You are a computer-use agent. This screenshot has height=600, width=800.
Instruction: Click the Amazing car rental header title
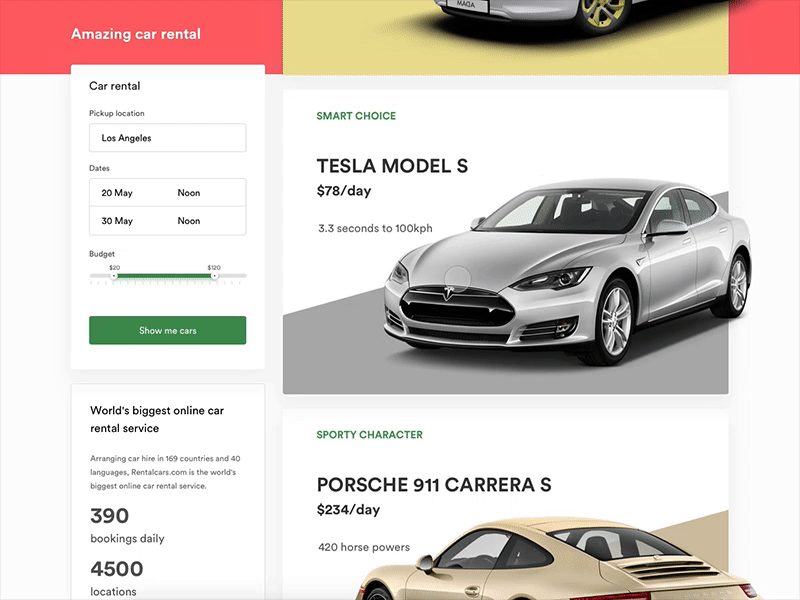[x=136, y=34]
